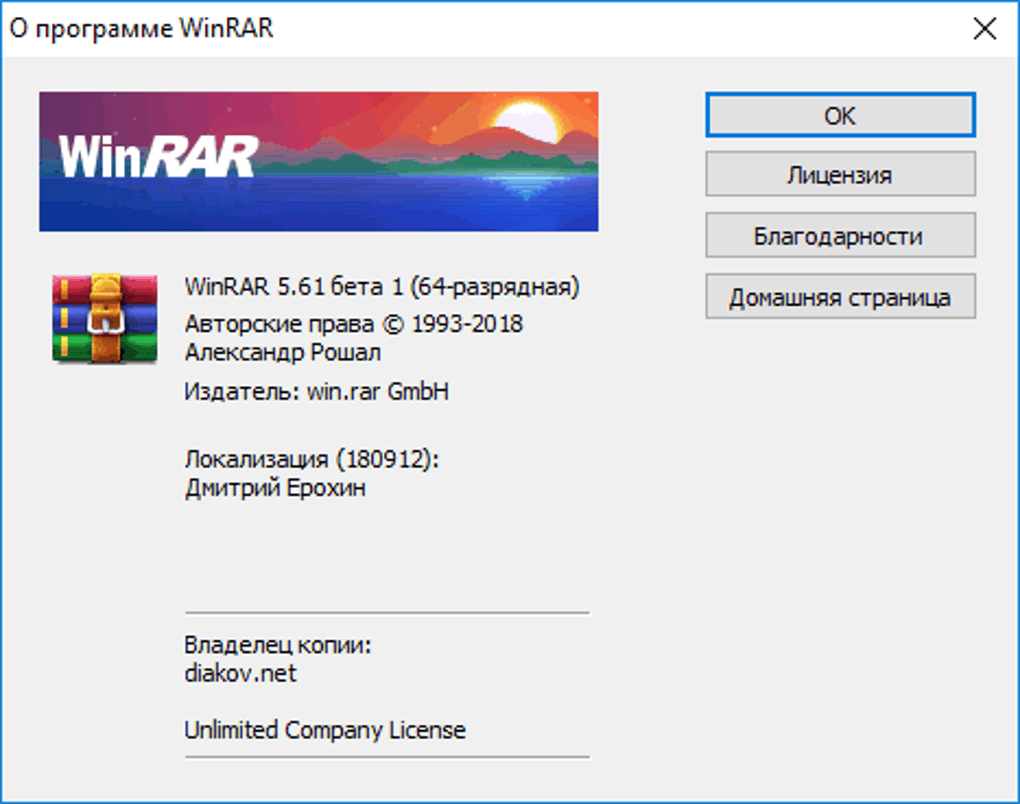This screenshot has height=804, width=1020.
Task: Close the О программе WinRAR dialog
Action: click(x=985, y=29)
